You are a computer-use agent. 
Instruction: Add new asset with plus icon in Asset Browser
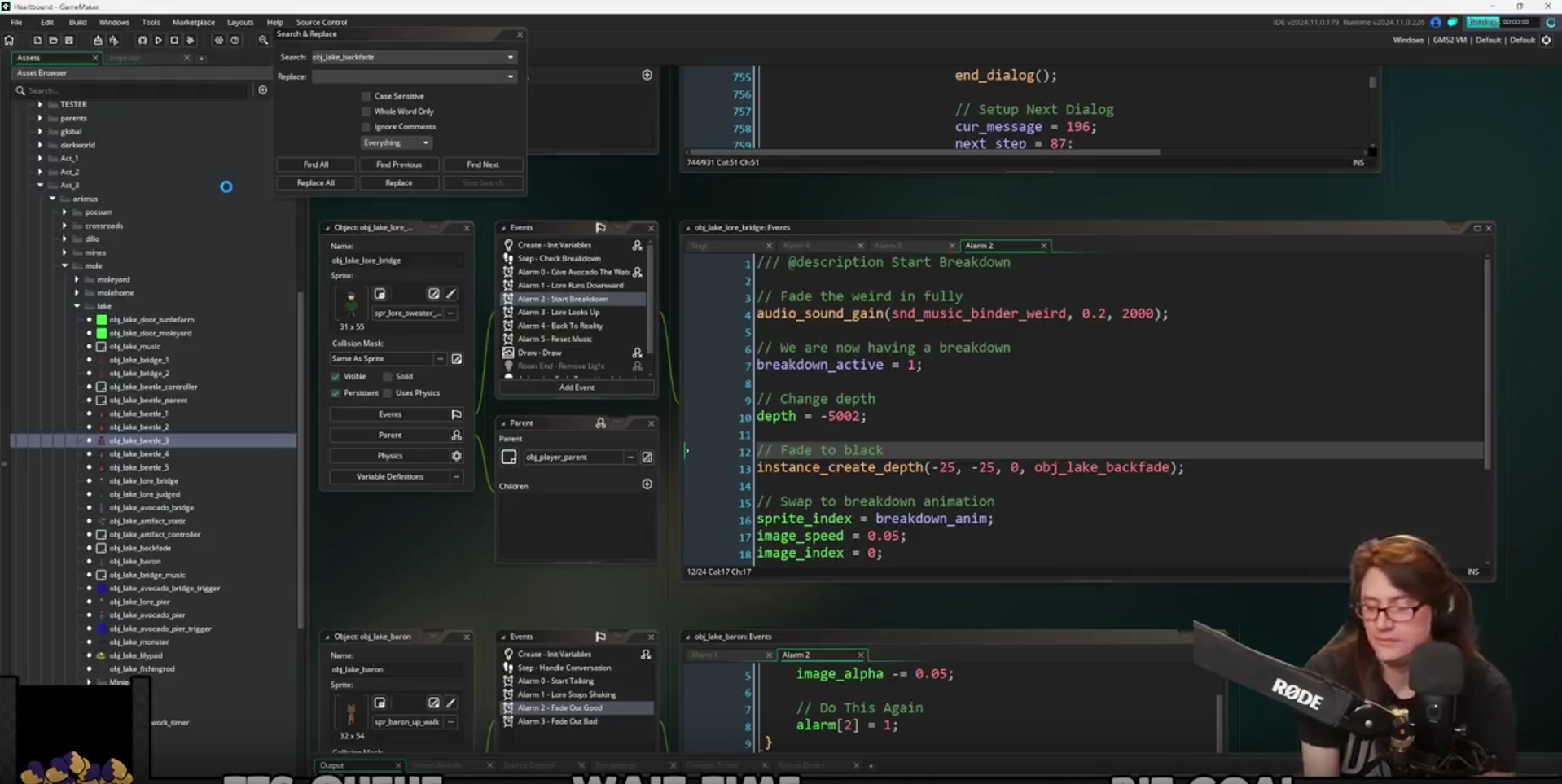[262, 90]
